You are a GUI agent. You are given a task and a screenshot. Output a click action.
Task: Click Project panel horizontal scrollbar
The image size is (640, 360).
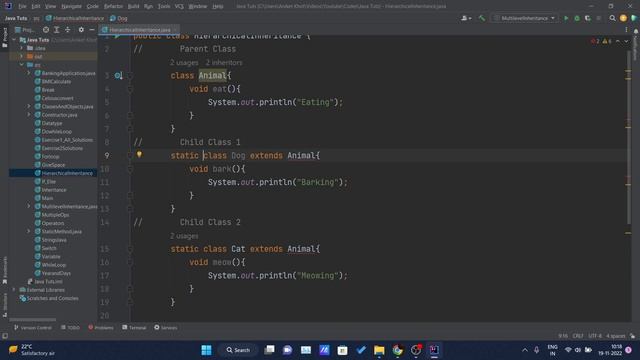point(33,320)
